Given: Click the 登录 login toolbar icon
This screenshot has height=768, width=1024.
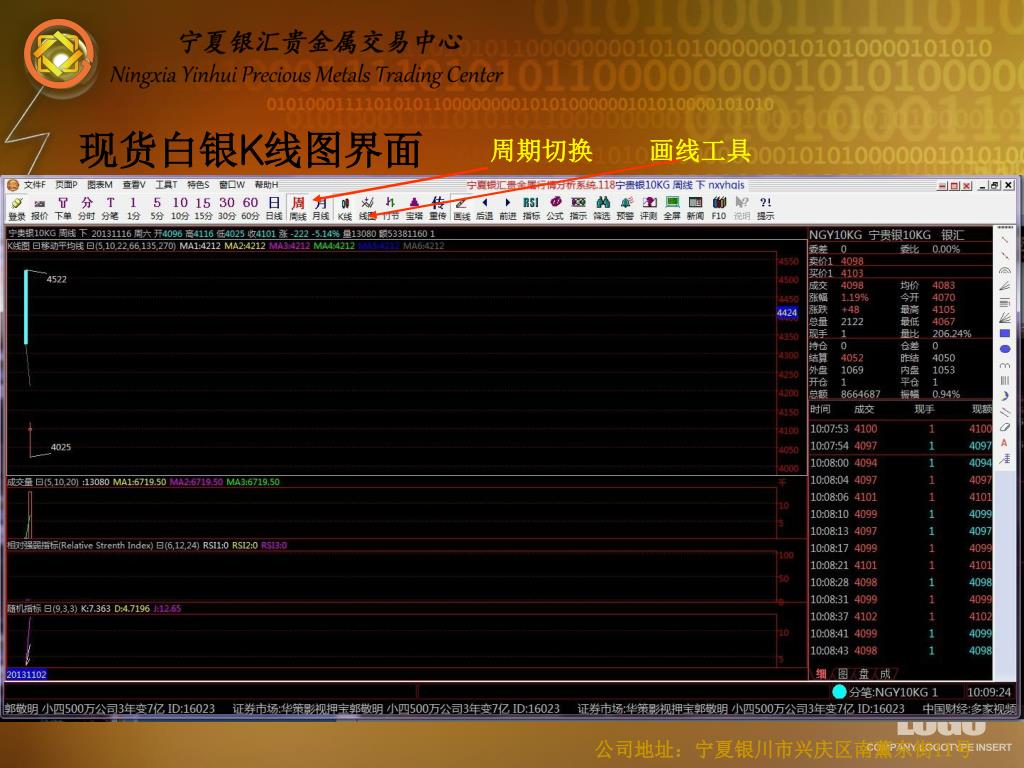Looking at the screenshot, I should coord(17,208).
